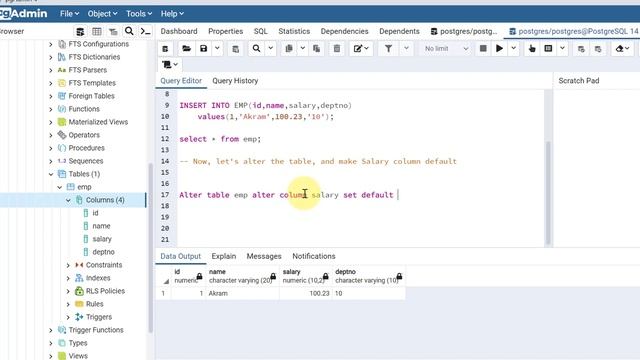Click the Rollback transaction icon
Screen dimensions: 640x360
coord(598,49)
